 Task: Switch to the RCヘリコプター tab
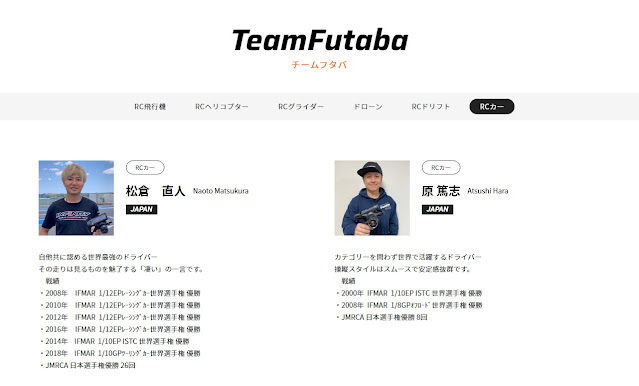click(x=222, y=107)
